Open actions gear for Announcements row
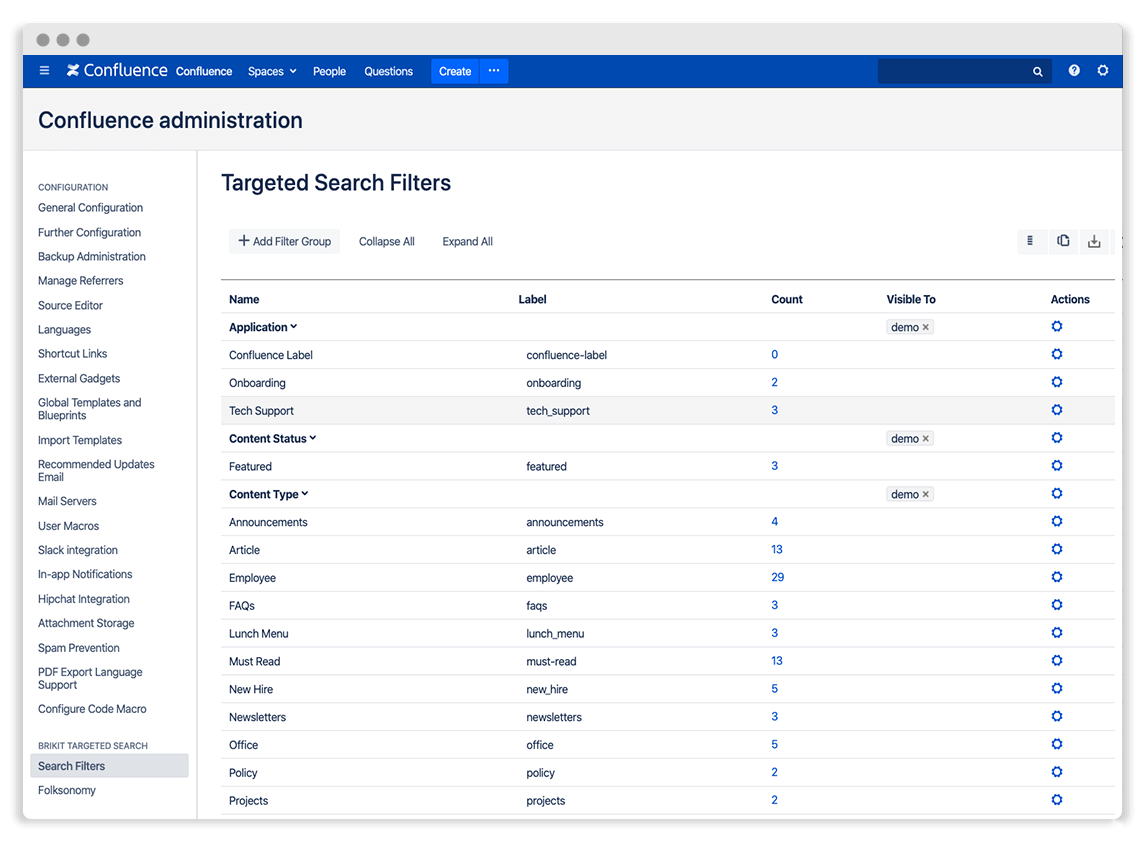1146x842 pixels. 1057,521
